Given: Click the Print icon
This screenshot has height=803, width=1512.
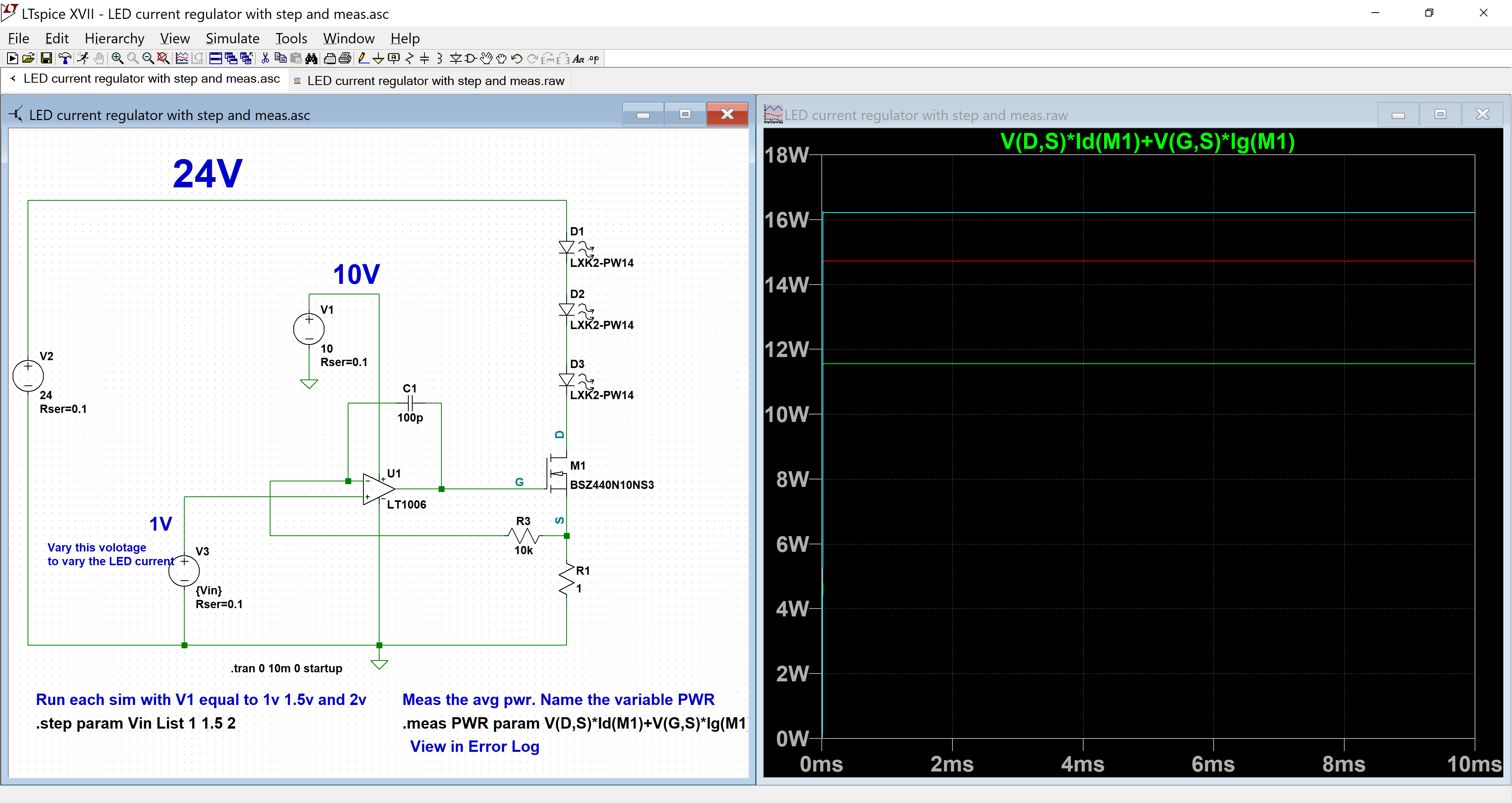Looking at the screenshot, I should coord(346,59).
